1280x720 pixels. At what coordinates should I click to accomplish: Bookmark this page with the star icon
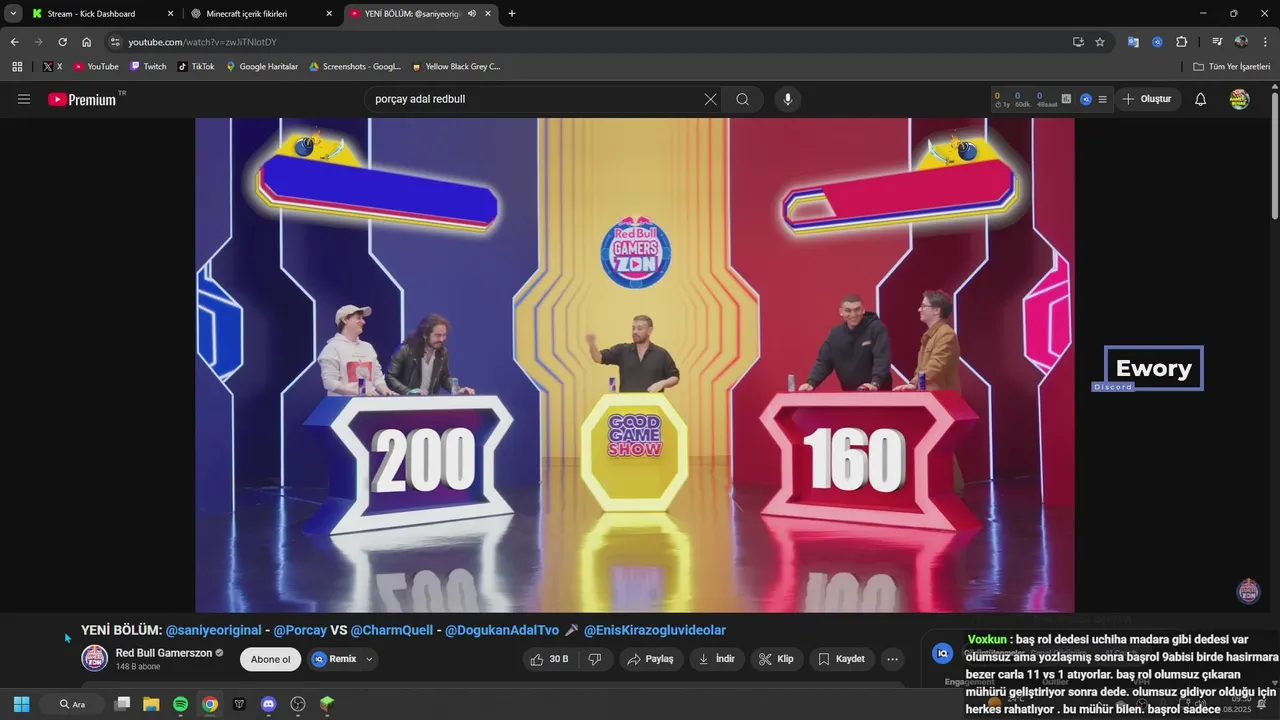[x=1100, y=42]
